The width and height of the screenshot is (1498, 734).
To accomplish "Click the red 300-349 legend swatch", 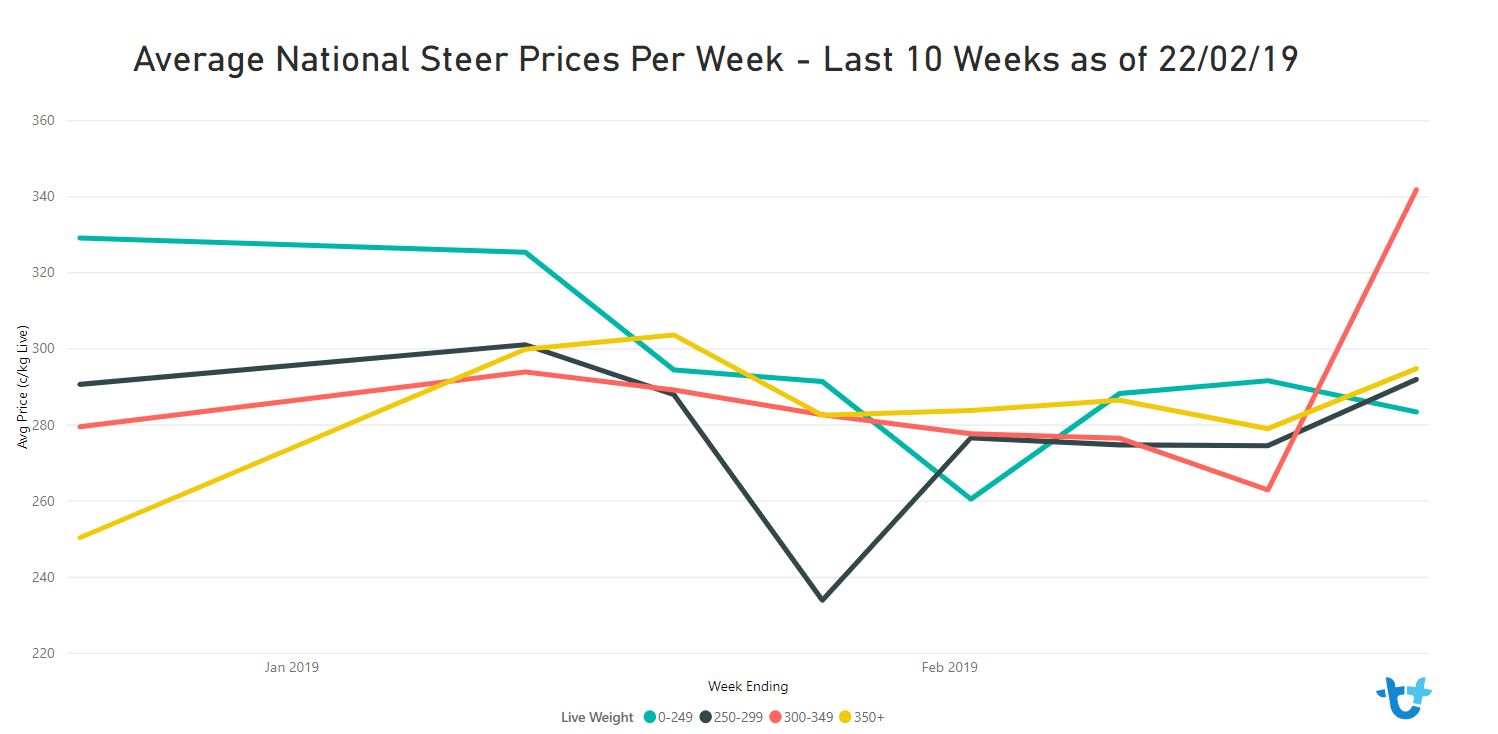I will [x=774, y=717].
